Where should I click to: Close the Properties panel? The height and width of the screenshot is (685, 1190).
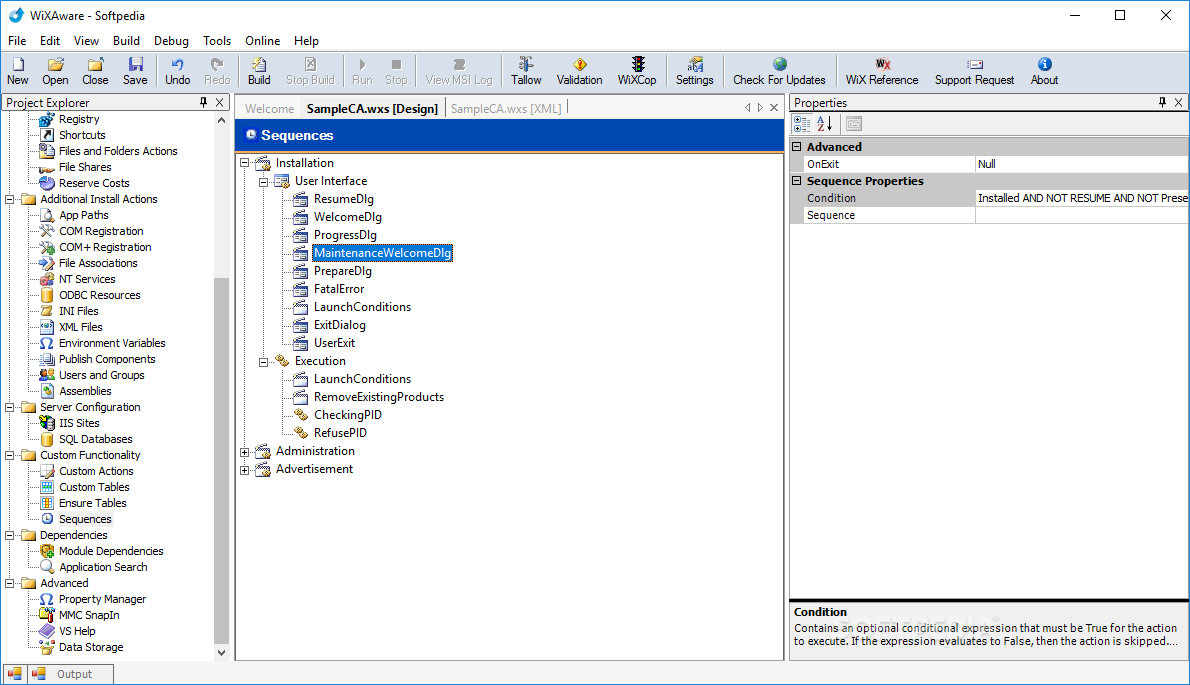pos(1179,102)
